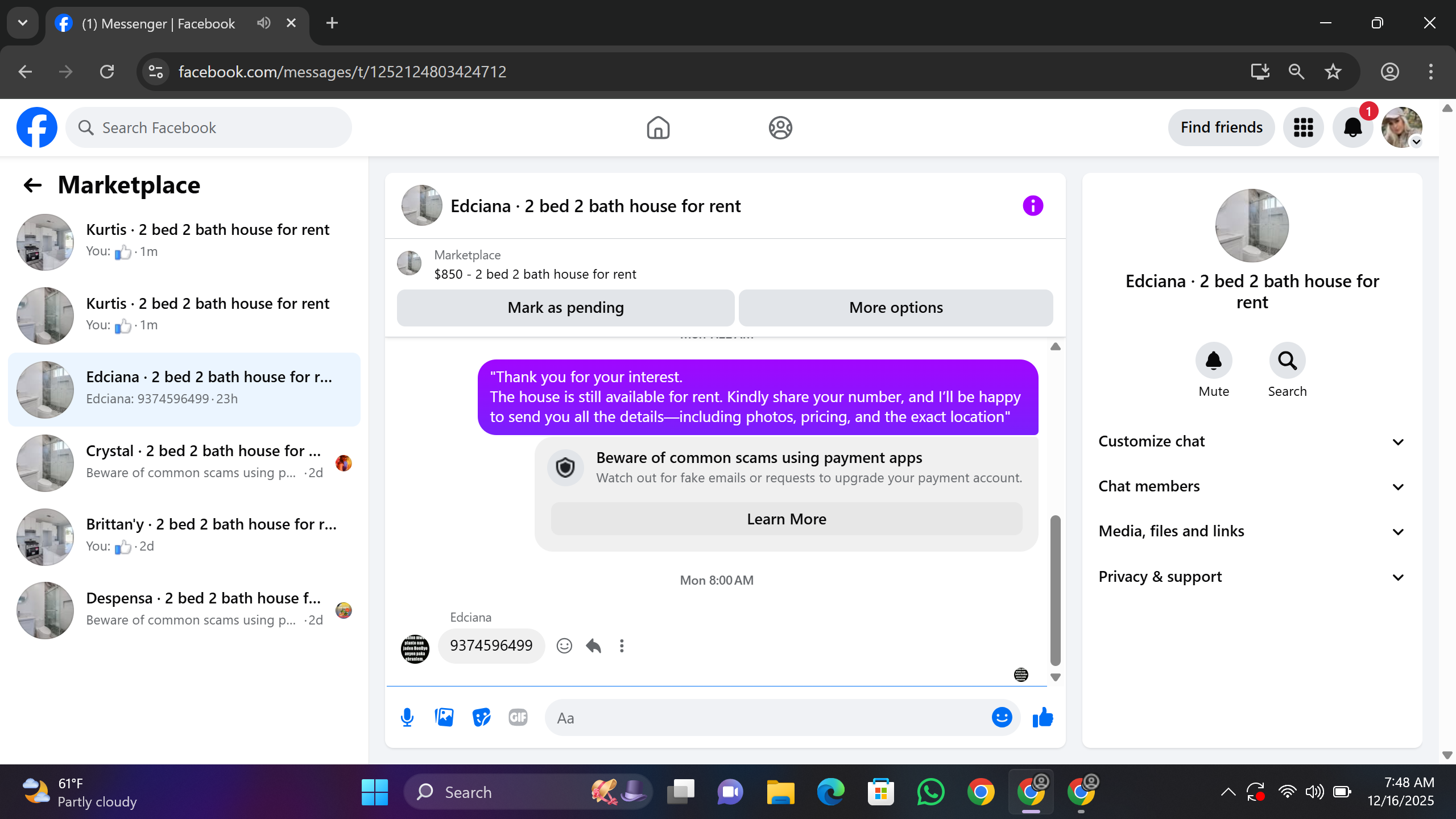Click Edciana's message avatar
The height and width of the screenshot is (819, 1456).
pyautogui.click(x=415, y=649)
